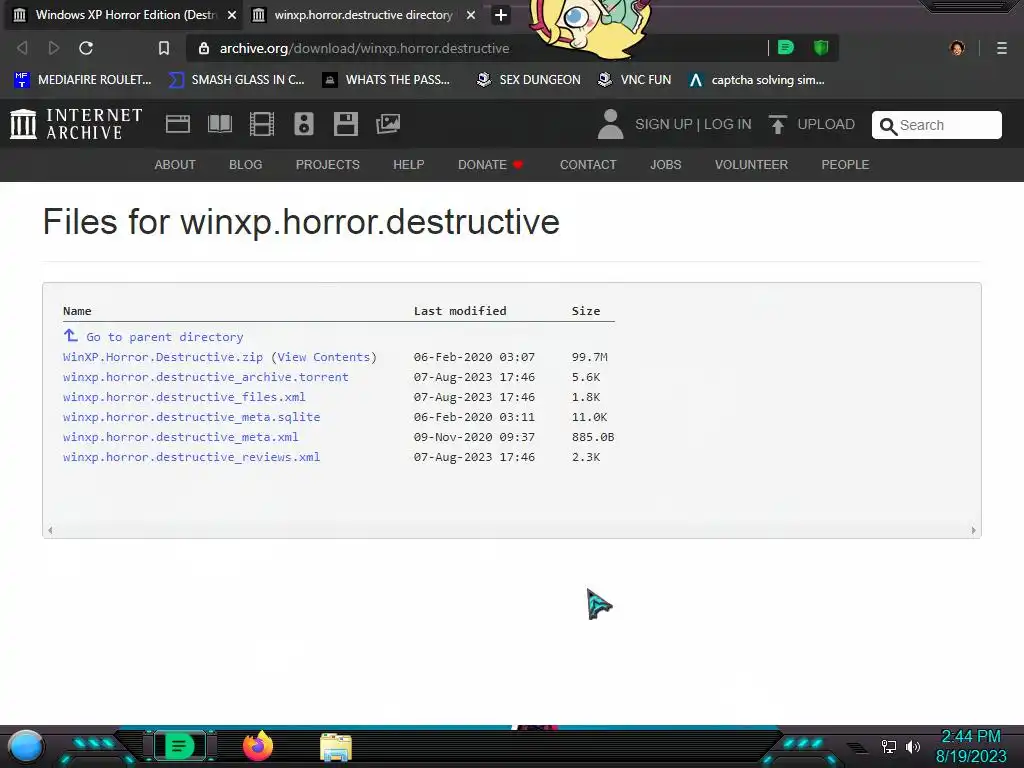The width and height of the screenshot is (1024, 768).
Task: Click the taskbar show-hidden-icons tray arrow
Action: pos(857,748)
